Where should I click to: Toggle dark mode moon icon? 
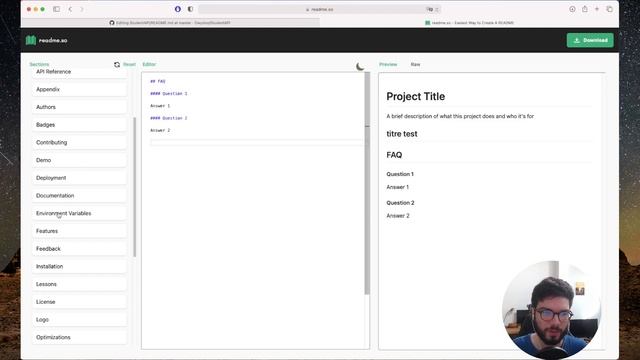click(x=360, y=66)
